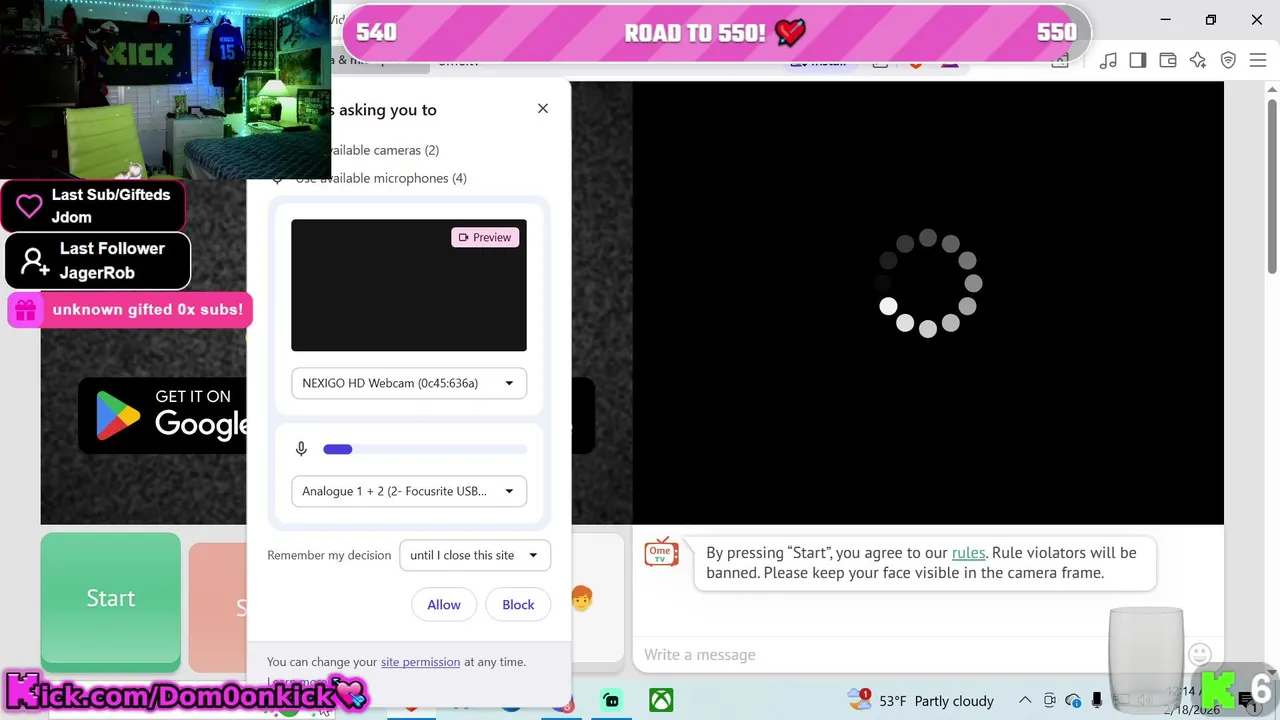This screenshot has height=720, width=1280.
Task: Open the browser music player icon
Action: point(1108,61)
